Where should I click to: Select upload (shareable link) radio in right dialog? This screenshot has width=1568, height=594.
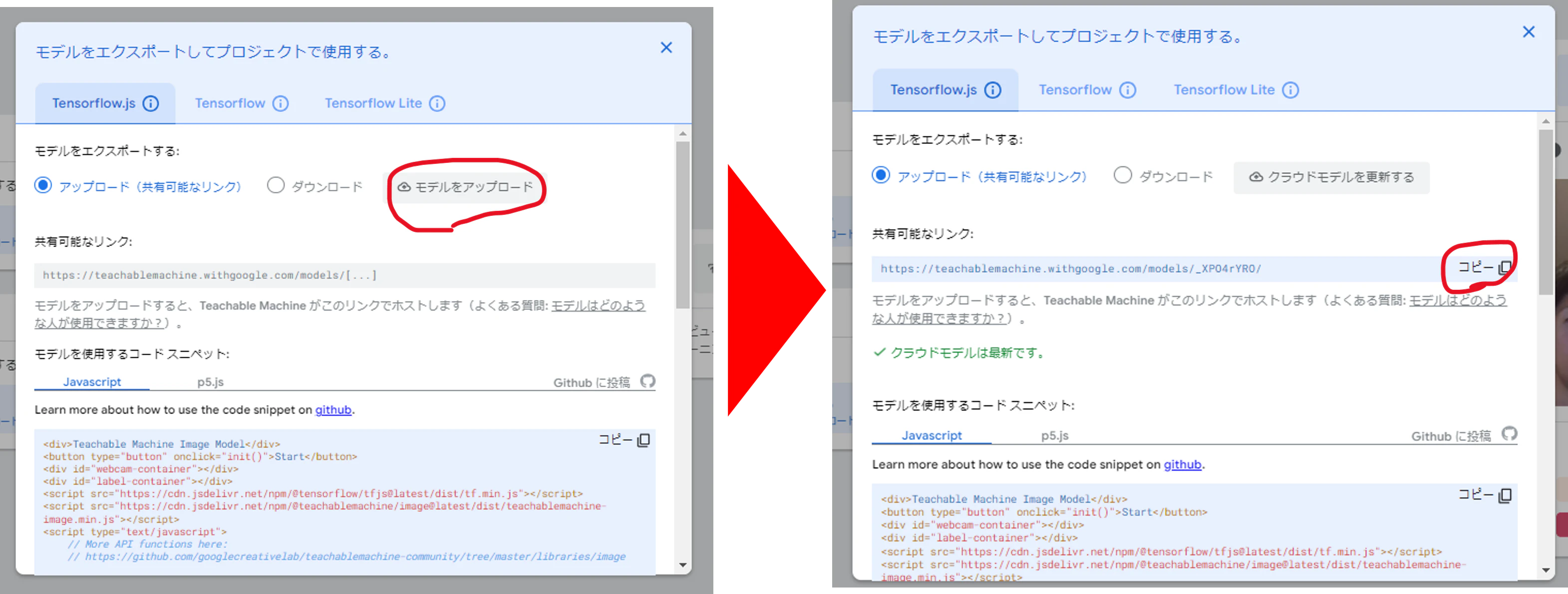point(880,175)
